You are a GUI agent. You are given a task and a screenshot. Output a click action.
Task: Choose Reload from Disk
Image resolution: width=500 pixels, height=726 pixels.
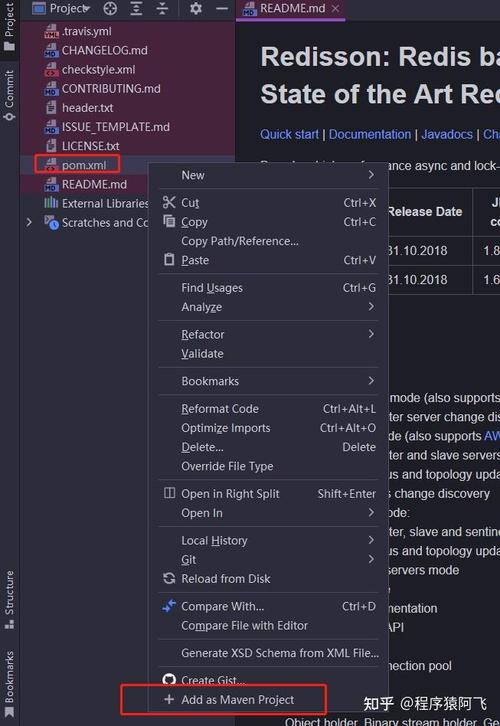(x=269, y=579)
